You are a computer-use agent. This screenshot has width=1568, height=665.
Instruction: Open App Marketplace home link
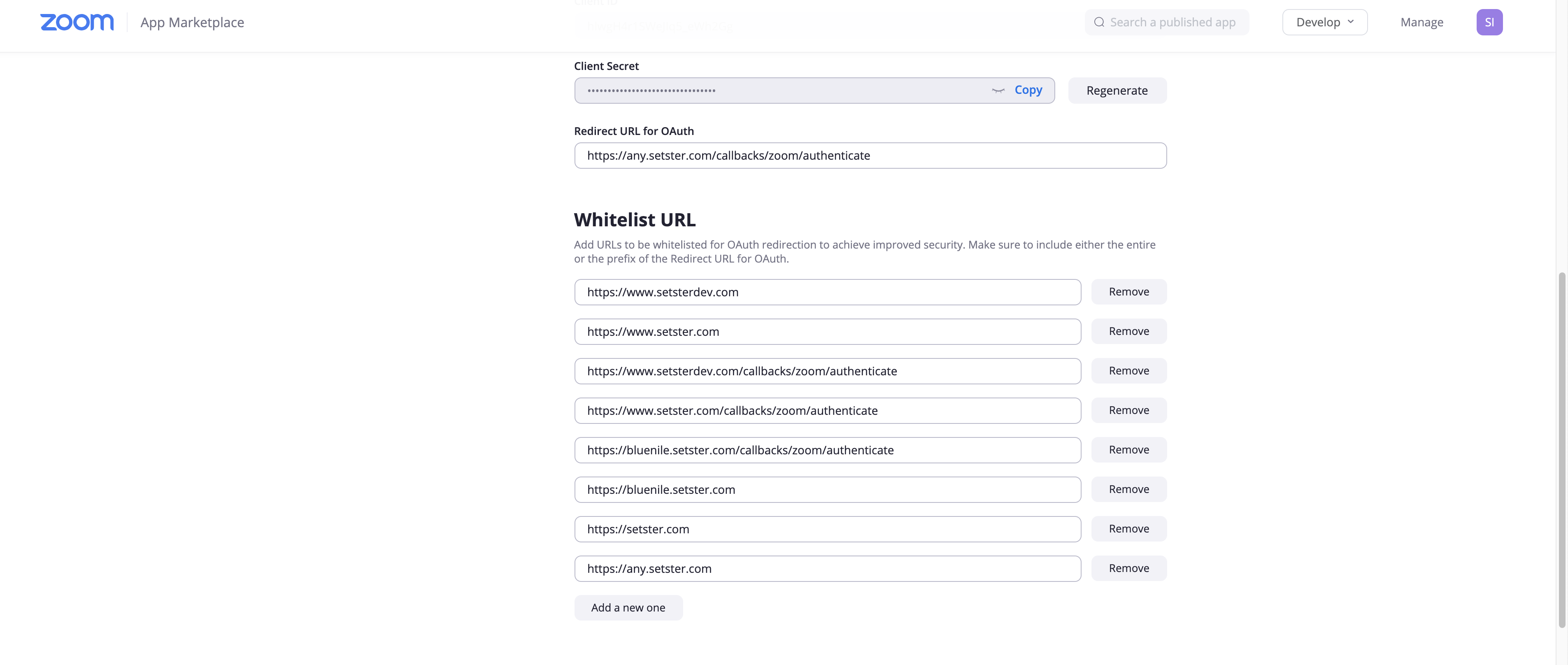point(192,23)
